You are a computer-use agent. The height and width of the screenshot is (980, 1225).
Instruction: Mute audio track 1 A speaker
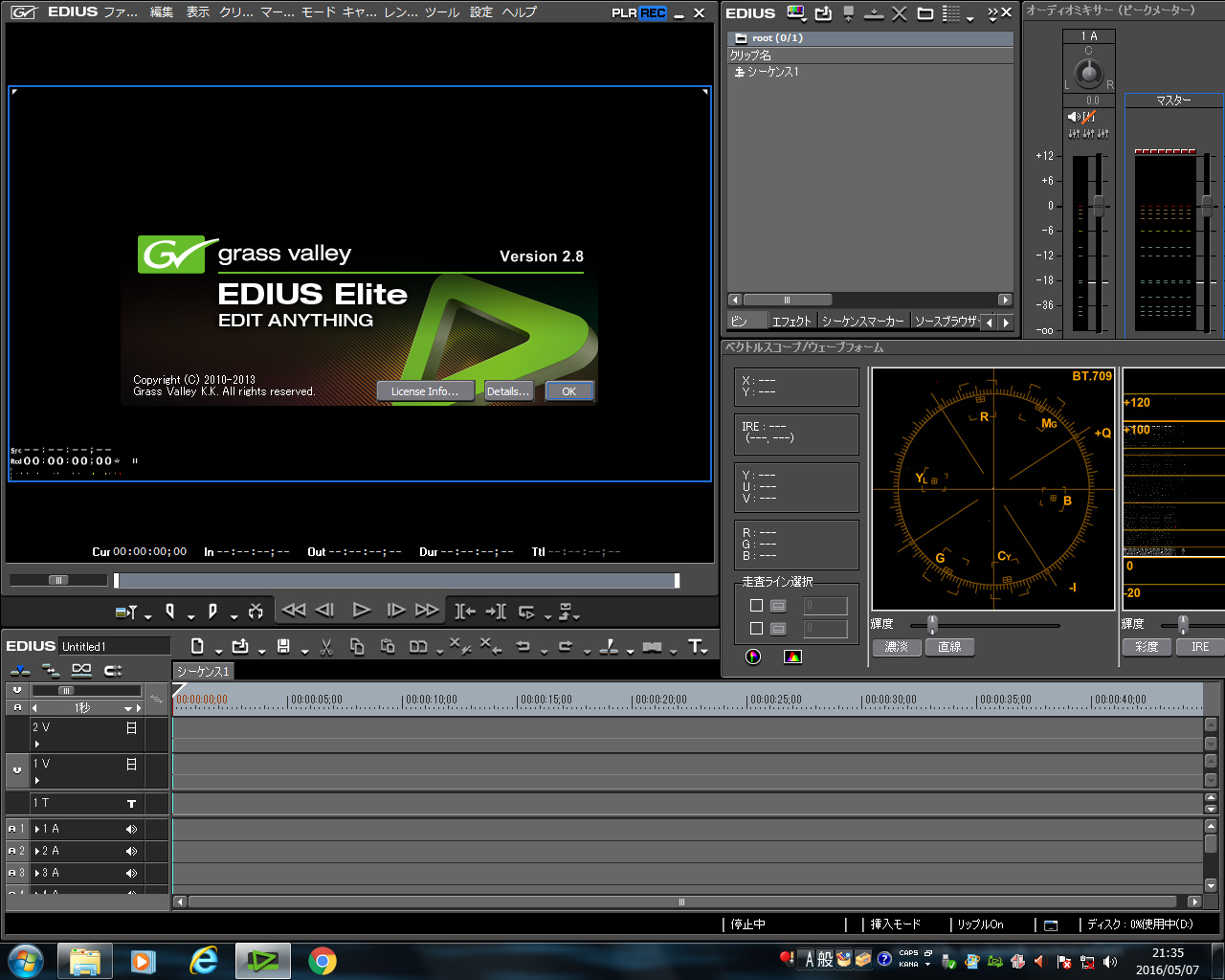[x=131, y=829]
